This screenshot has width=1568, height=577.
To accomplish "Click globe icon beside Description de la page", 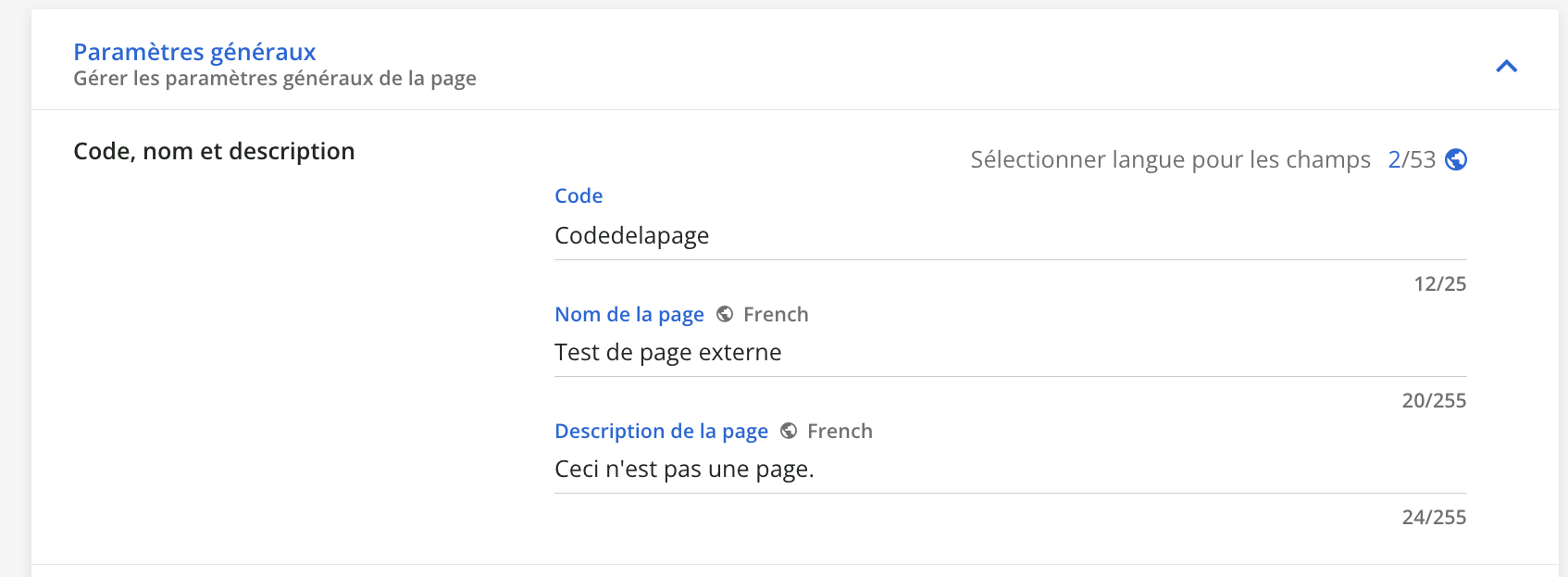I will 789,432.
